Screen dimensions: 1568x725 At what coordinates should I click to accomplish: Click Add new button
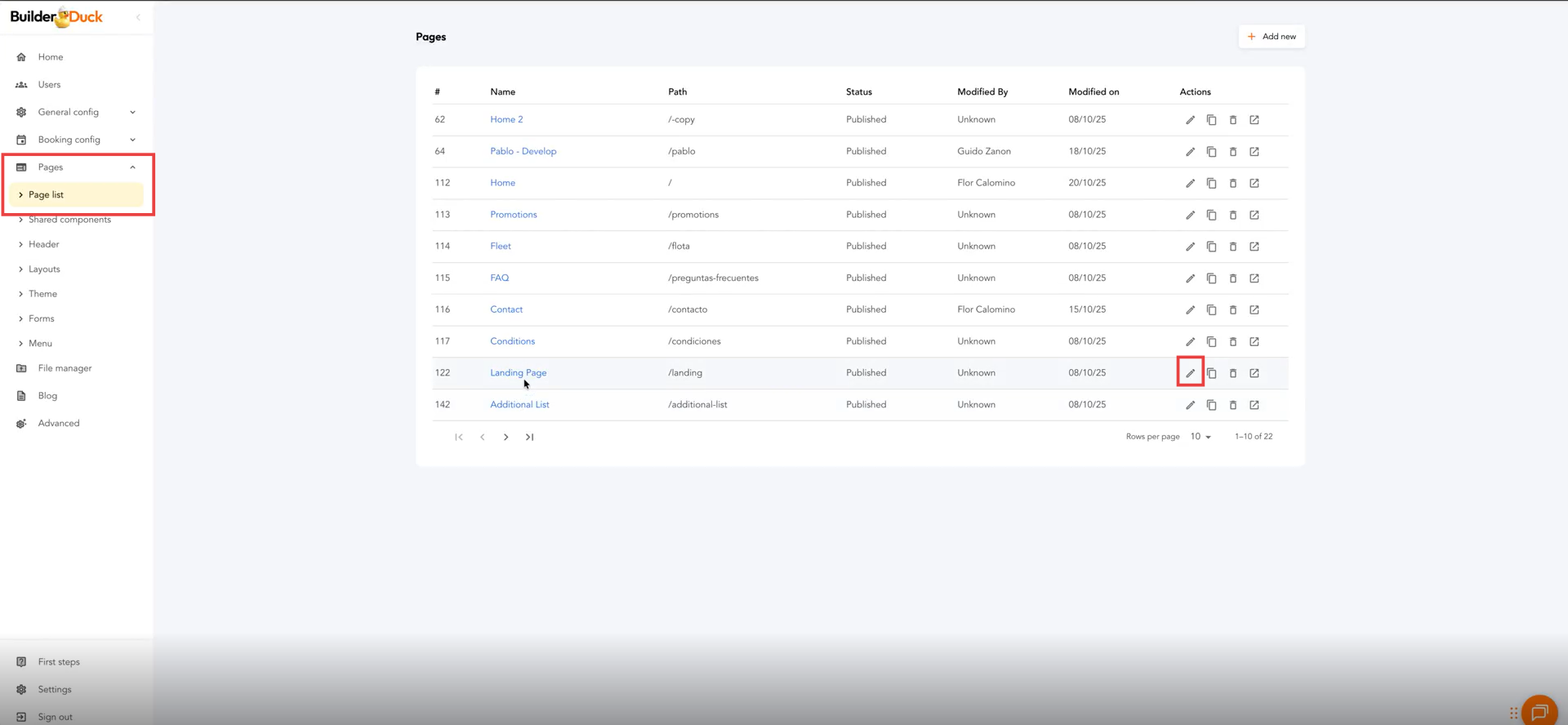point(1271,37)
